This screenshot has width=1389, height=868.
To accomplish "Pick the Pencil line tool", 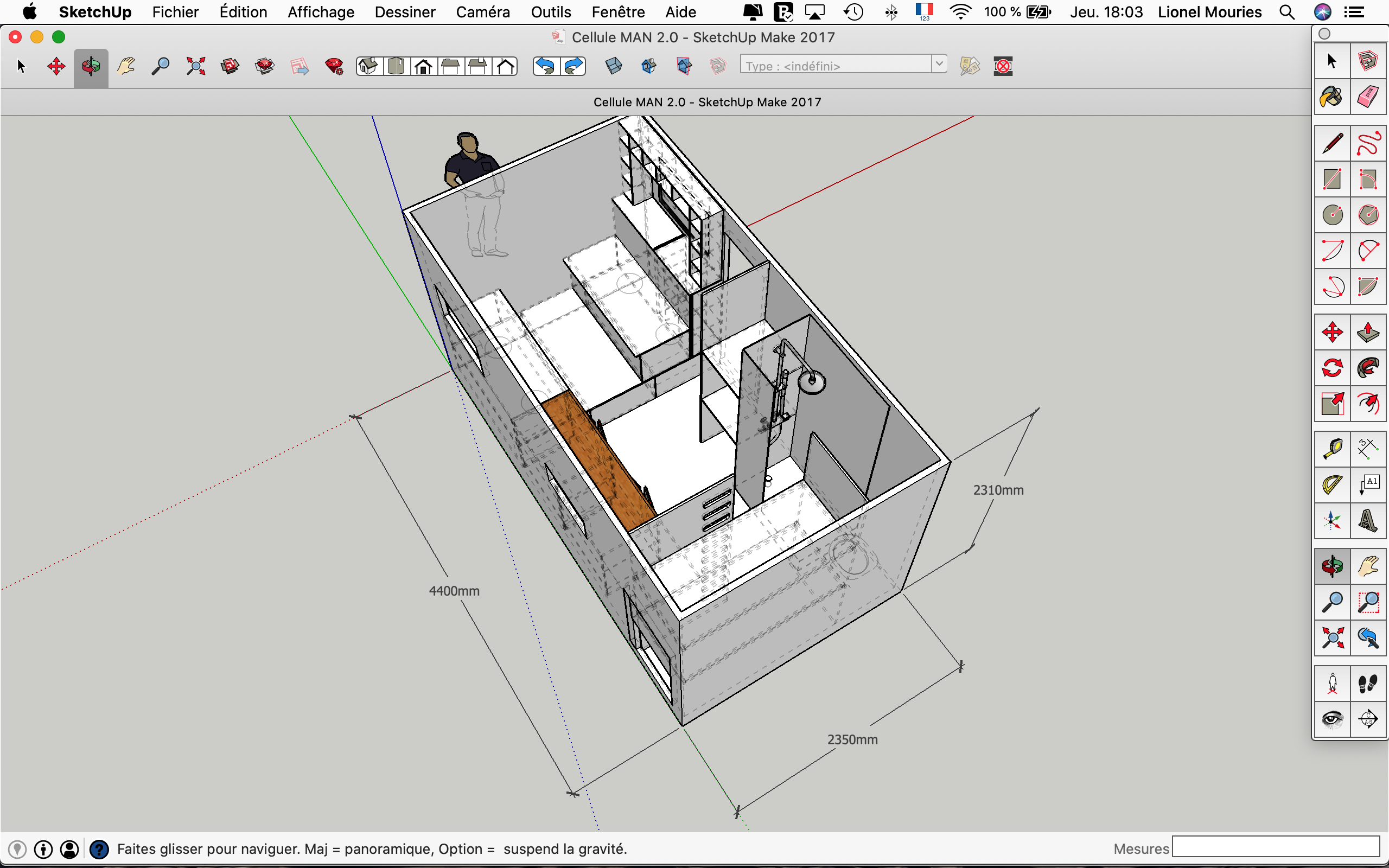I will click(1331, 144).
